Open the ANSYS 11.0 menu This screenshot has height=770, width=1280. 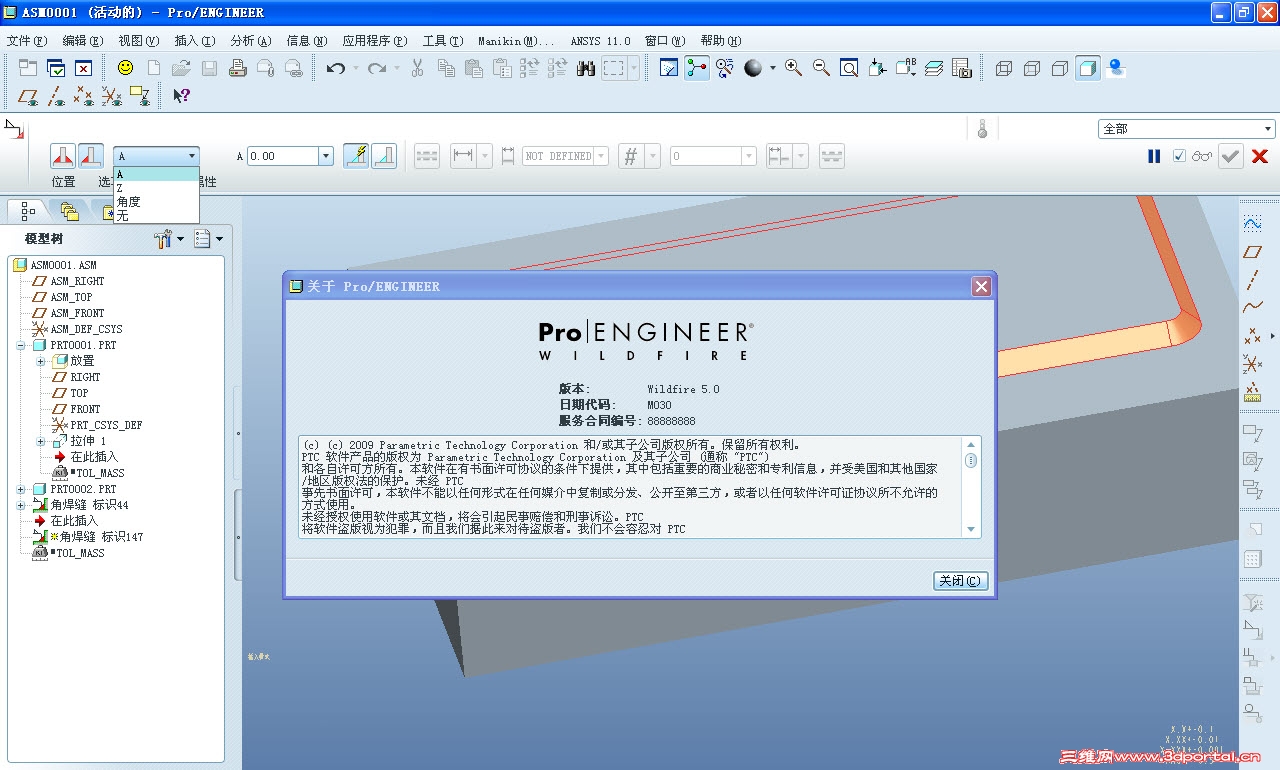(600, 41)
